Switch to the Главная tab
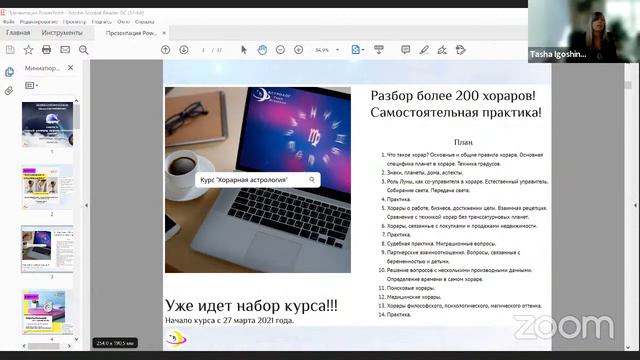This screenshot has width=640, height=360. (18, 33)
